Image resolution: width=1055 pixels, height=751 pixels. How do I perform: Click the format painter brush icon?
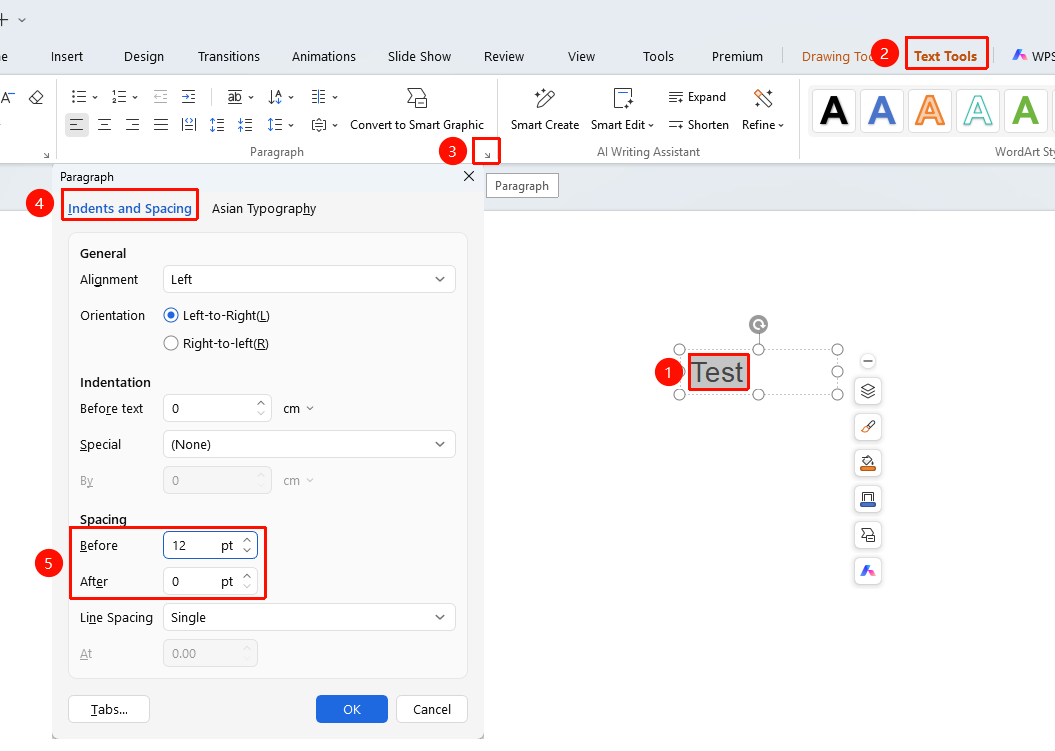(868, 427)
